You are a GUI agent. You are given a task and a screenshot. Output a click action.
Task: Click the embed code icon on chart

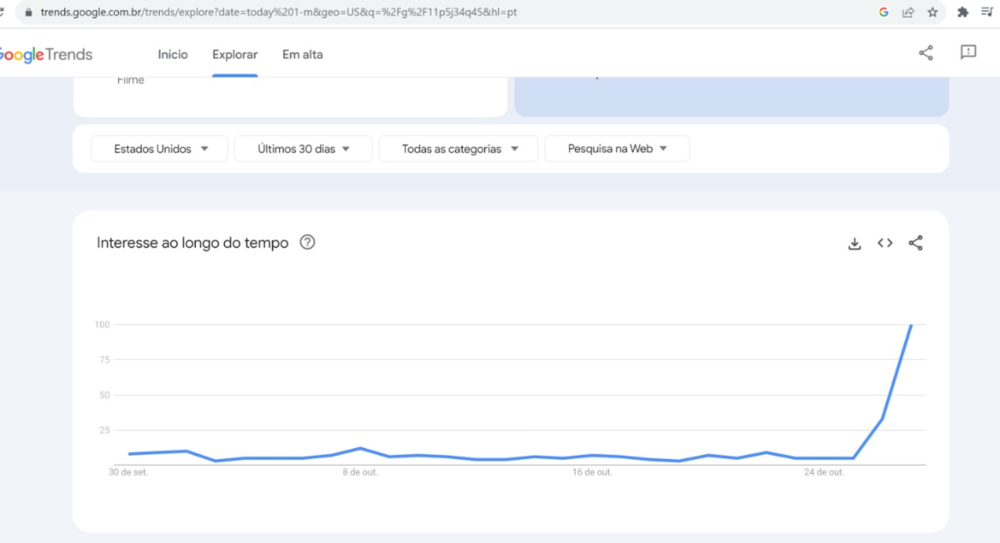(885, 243)
